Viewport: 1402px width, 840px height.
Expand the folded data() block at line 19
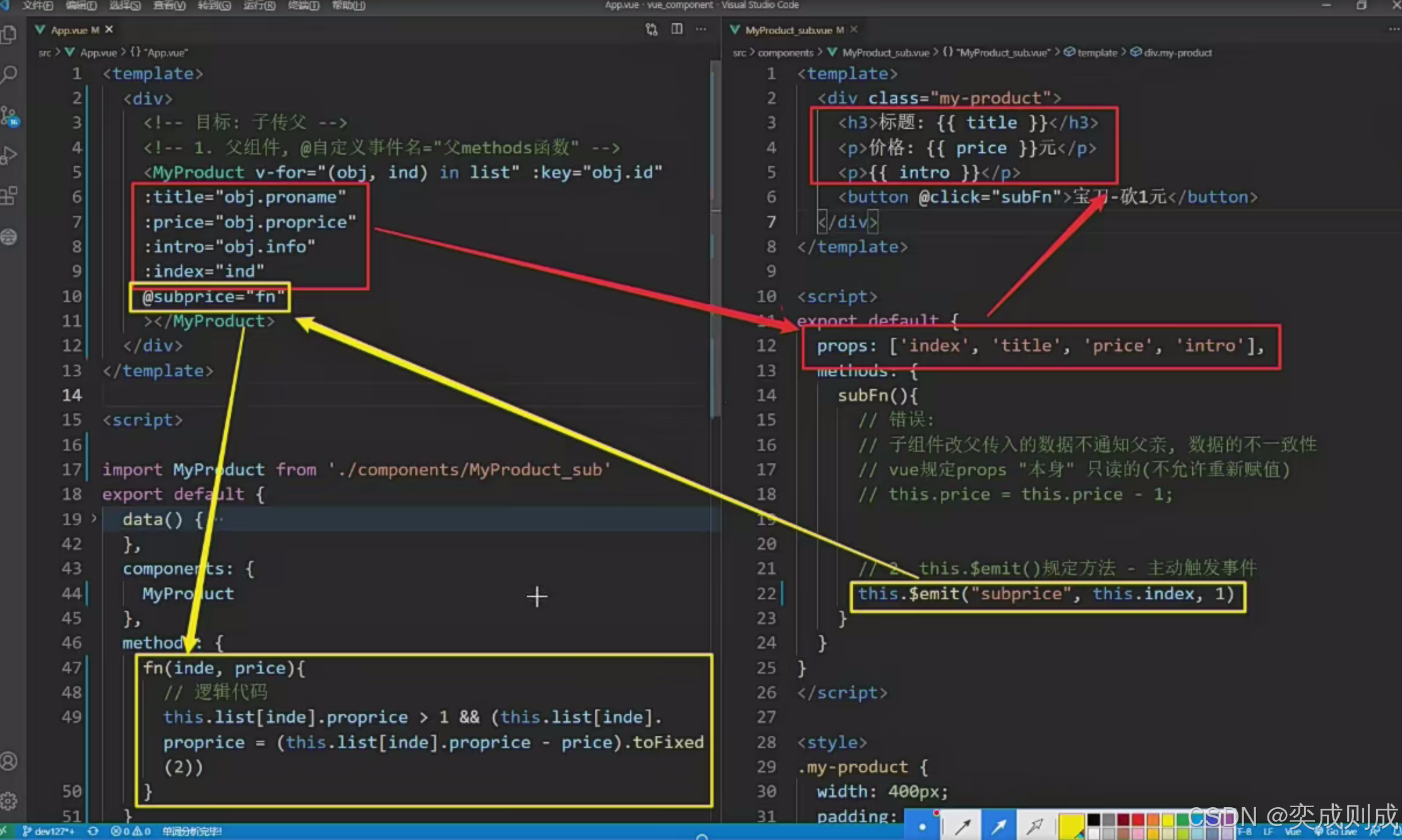coord(94,519)
